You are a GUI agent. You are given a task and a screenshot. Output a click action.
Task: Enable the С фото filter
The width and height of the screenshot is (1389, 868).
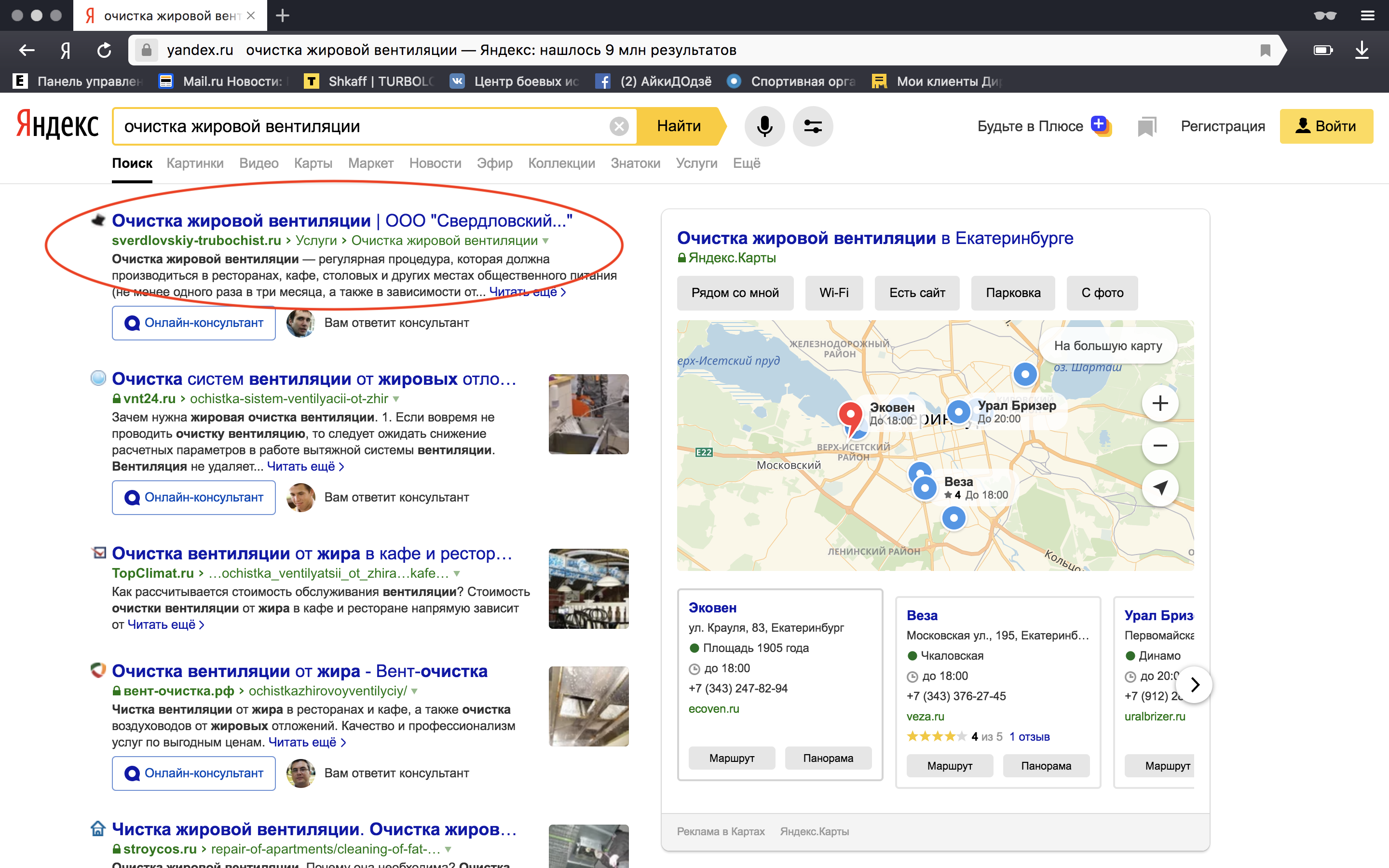(x=1102, y=293)
